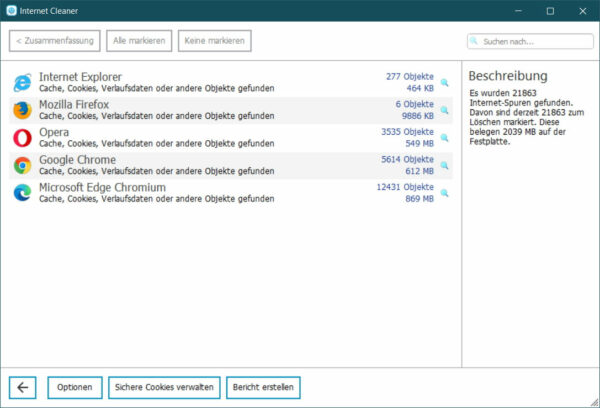This screenshot has height=408, width=600.
Task: Click the 277 Objekte link
Action: [410, 77]
